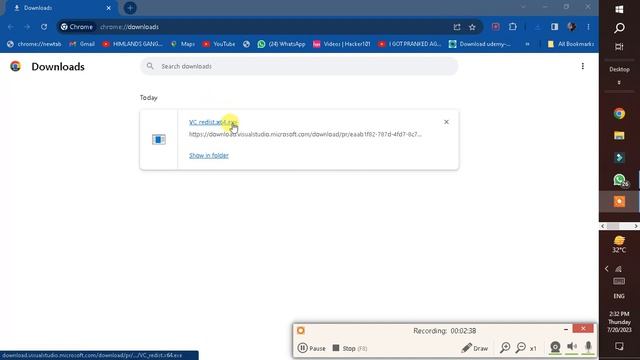Open the VC_redist.x64.exe download link
Viewport: 640px width, 360px height.
[213, 122]
